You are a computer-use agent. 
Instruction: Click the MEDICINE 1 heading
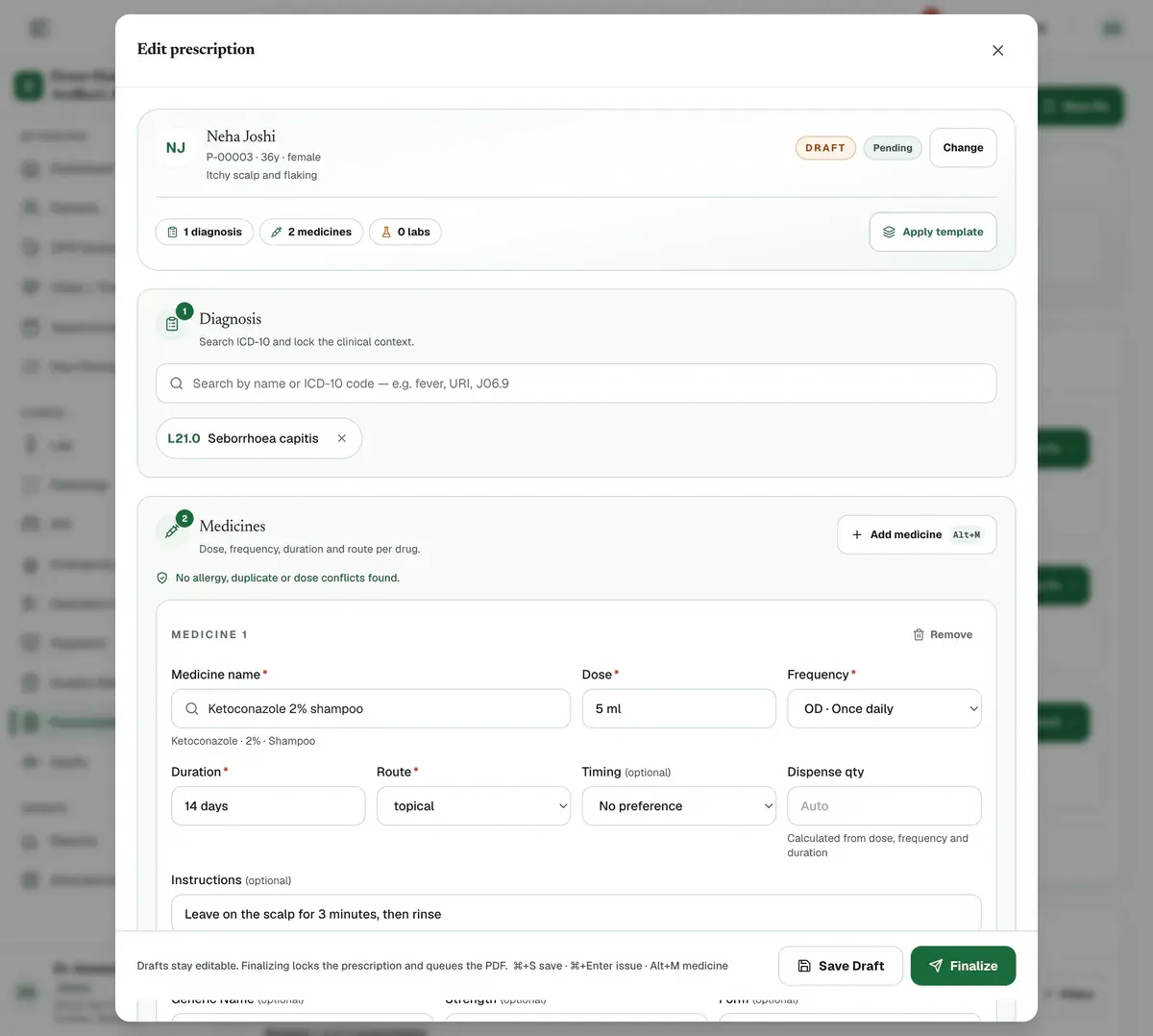click(x=209, y=634)
